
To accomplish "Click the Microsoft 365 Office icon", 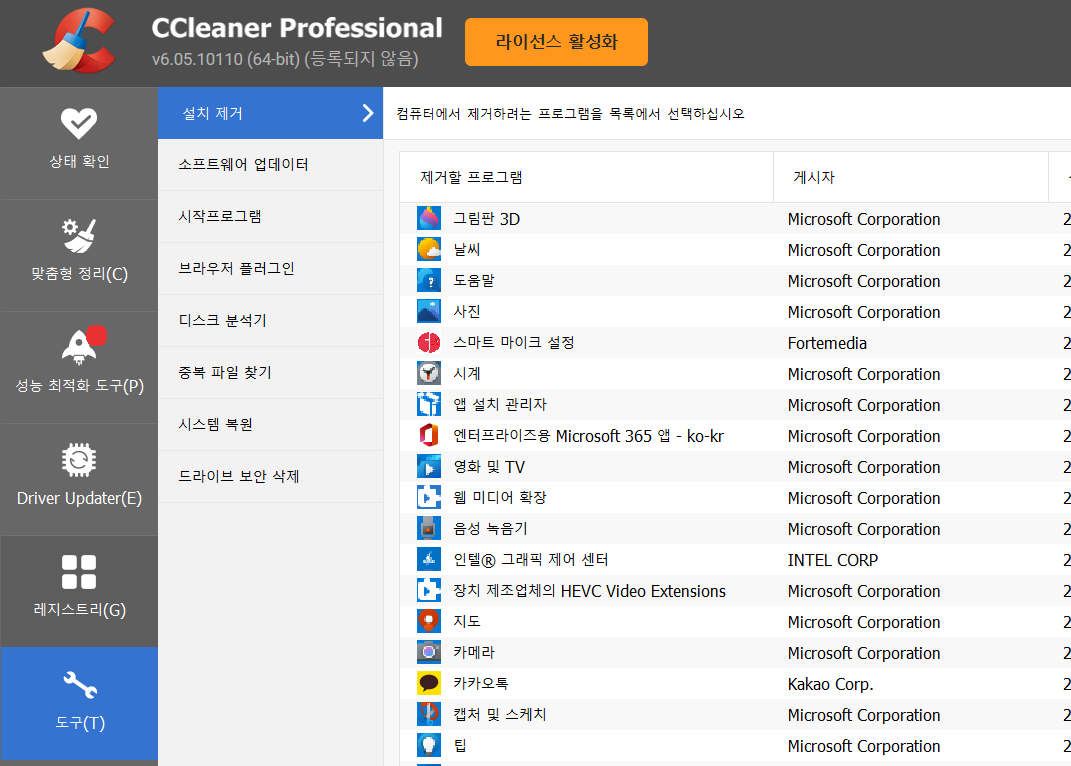I will [429, 435].
